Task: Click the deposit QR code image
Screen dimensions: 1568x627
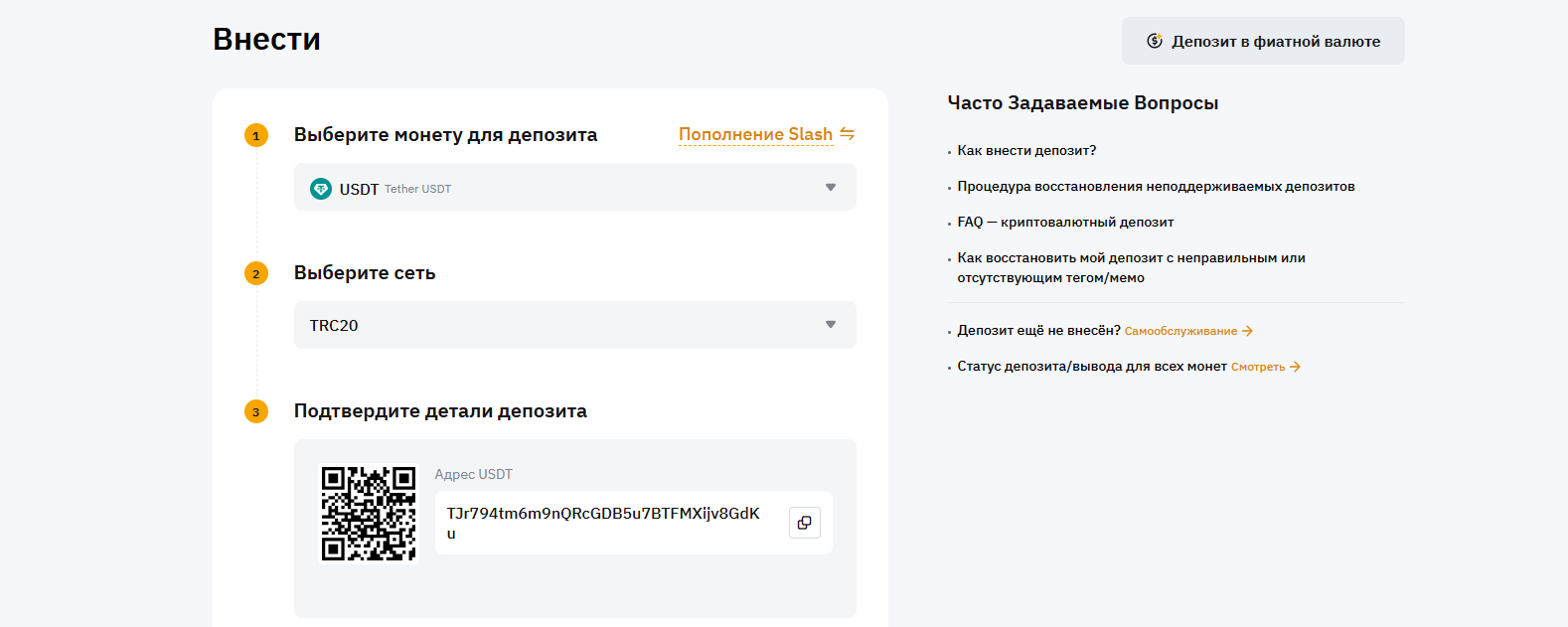Action: point(369,514)
